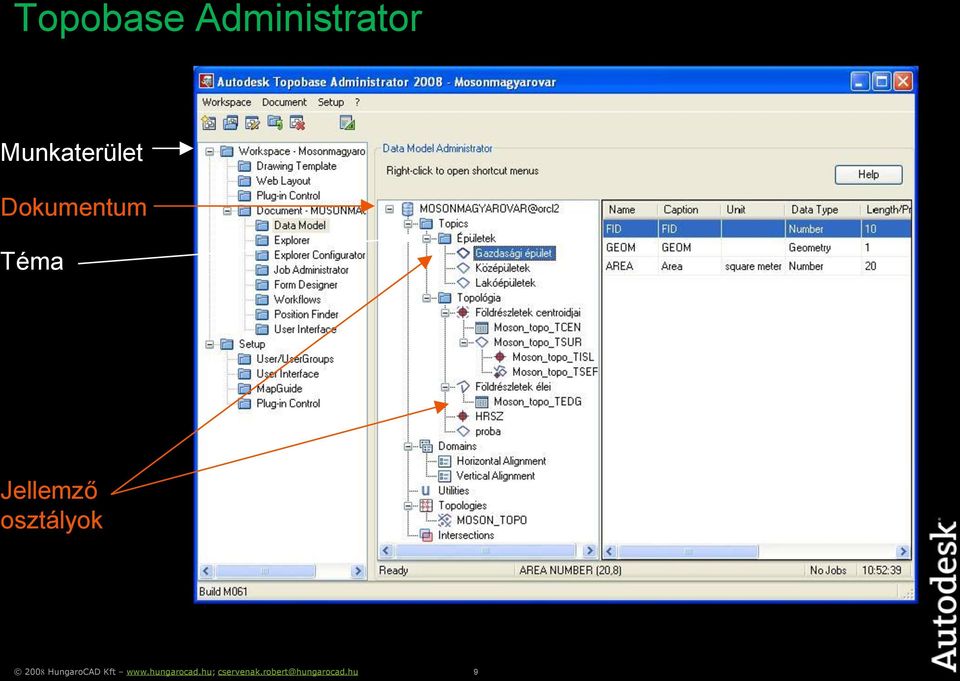Collapse the MOSONMAGYAROVAR@orcl2 root node

389,209
